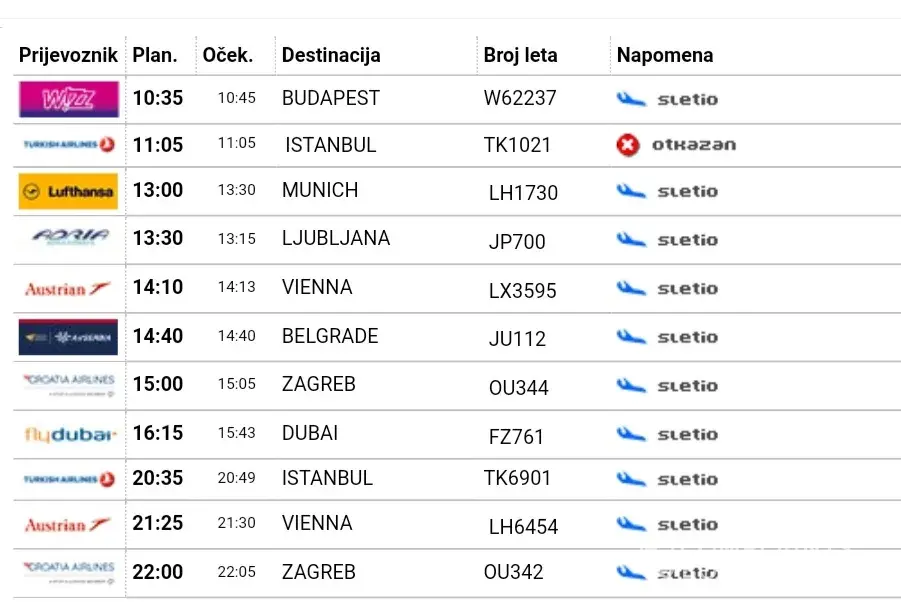
Task: Click Turkish Airlines logo on 11:05 flight
Action: click(x=68, y=145)
